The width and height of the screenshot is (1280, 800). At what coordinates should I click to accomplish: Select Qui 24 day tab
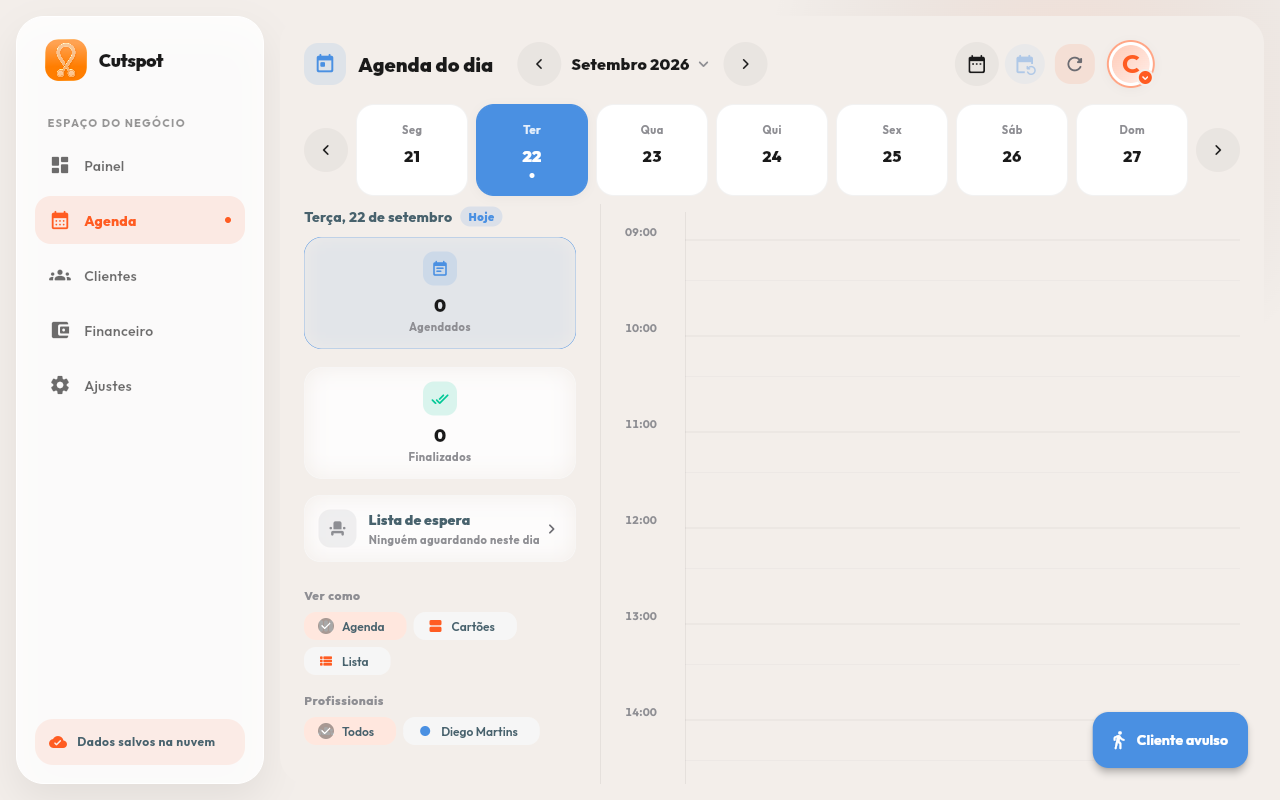click(772, 150)
